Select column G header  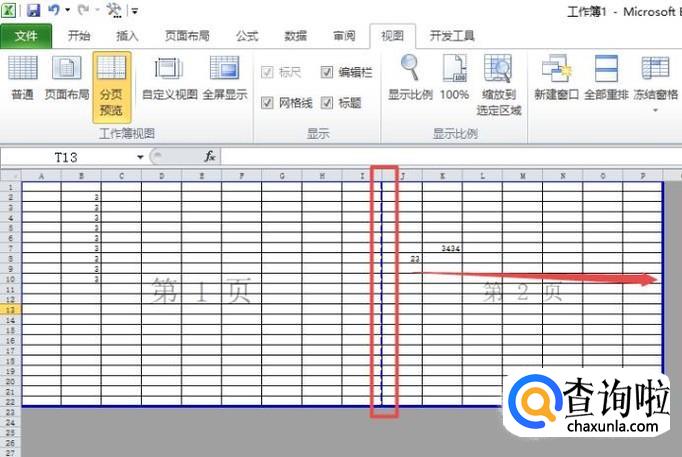[x=282, y=176]
